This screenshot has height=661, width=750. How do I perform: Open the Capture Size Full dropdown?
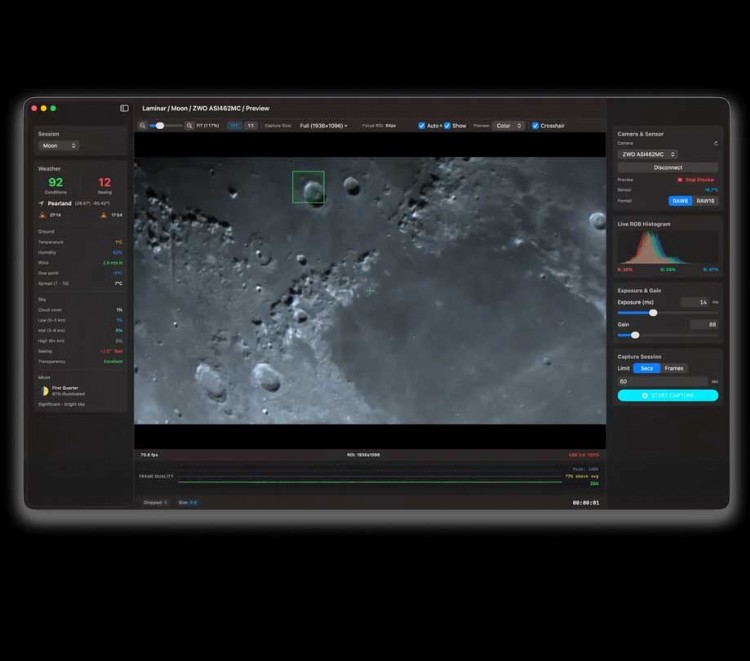tap(323, 125)
